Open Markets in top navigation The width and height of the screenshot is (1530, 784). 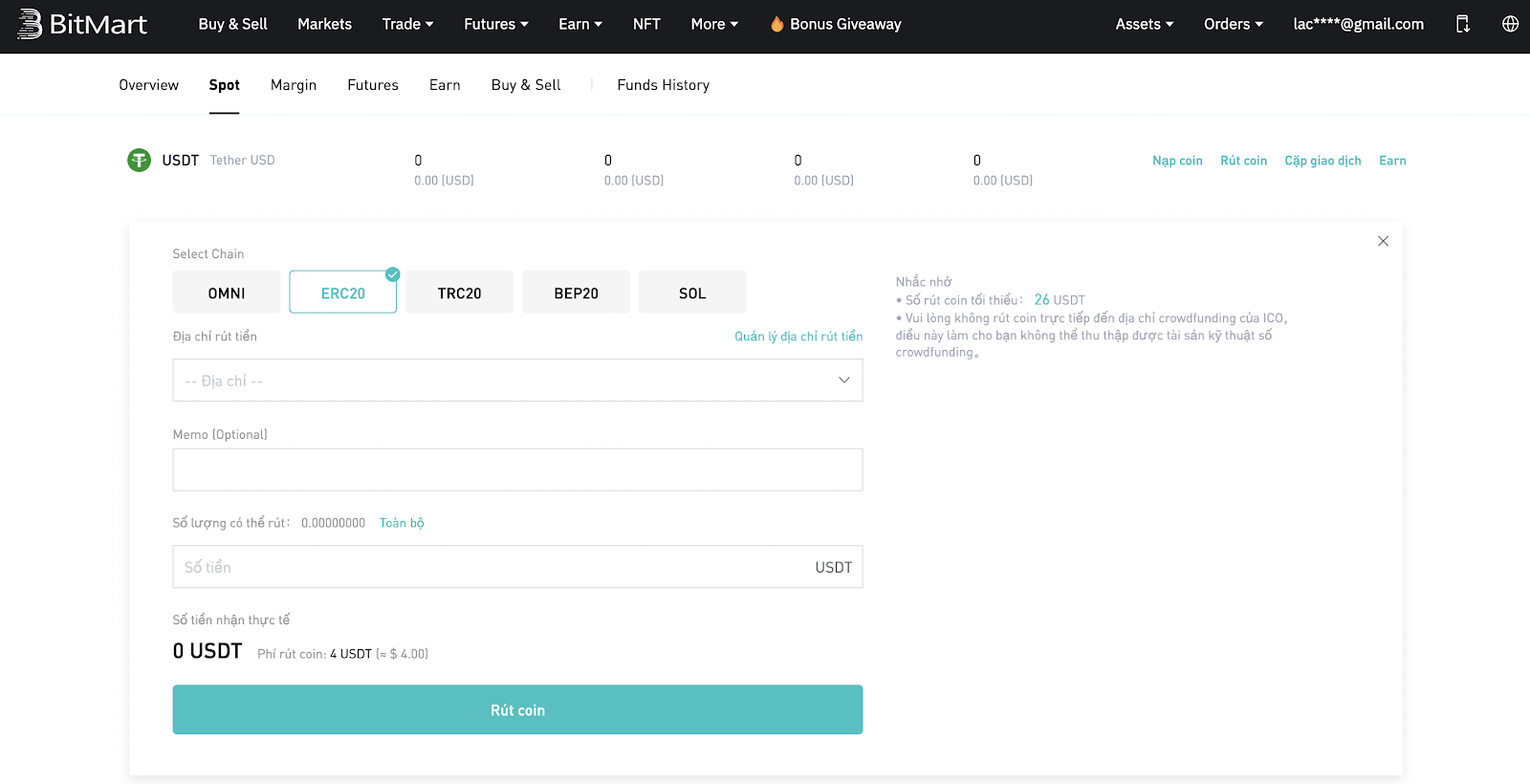(x=324, y=24)
